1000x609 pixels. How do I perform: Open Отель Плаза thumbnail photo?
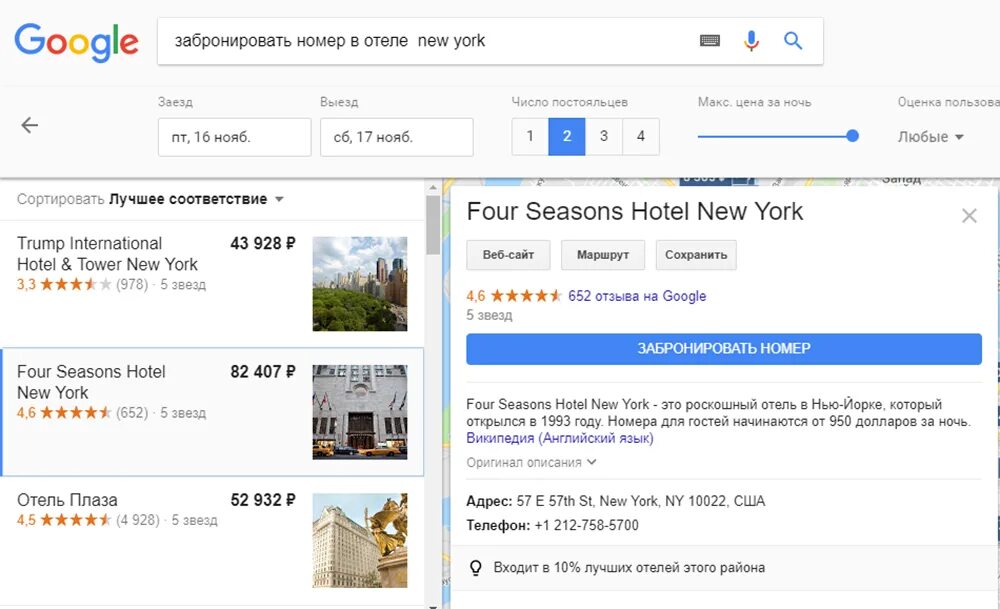tap(360, 540)
